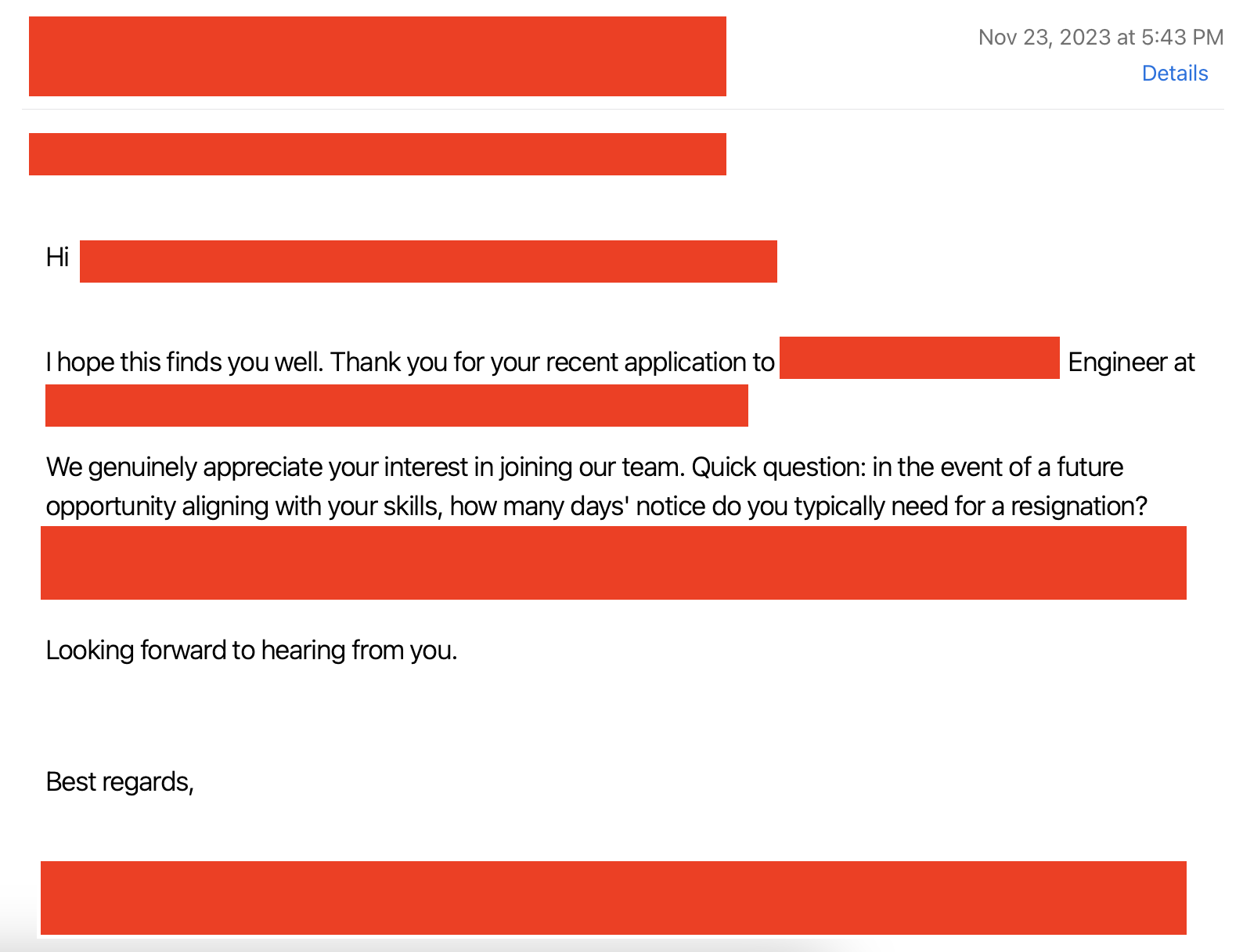
Task: Click the Best regards sign-off
Action: tap(120, 782)
